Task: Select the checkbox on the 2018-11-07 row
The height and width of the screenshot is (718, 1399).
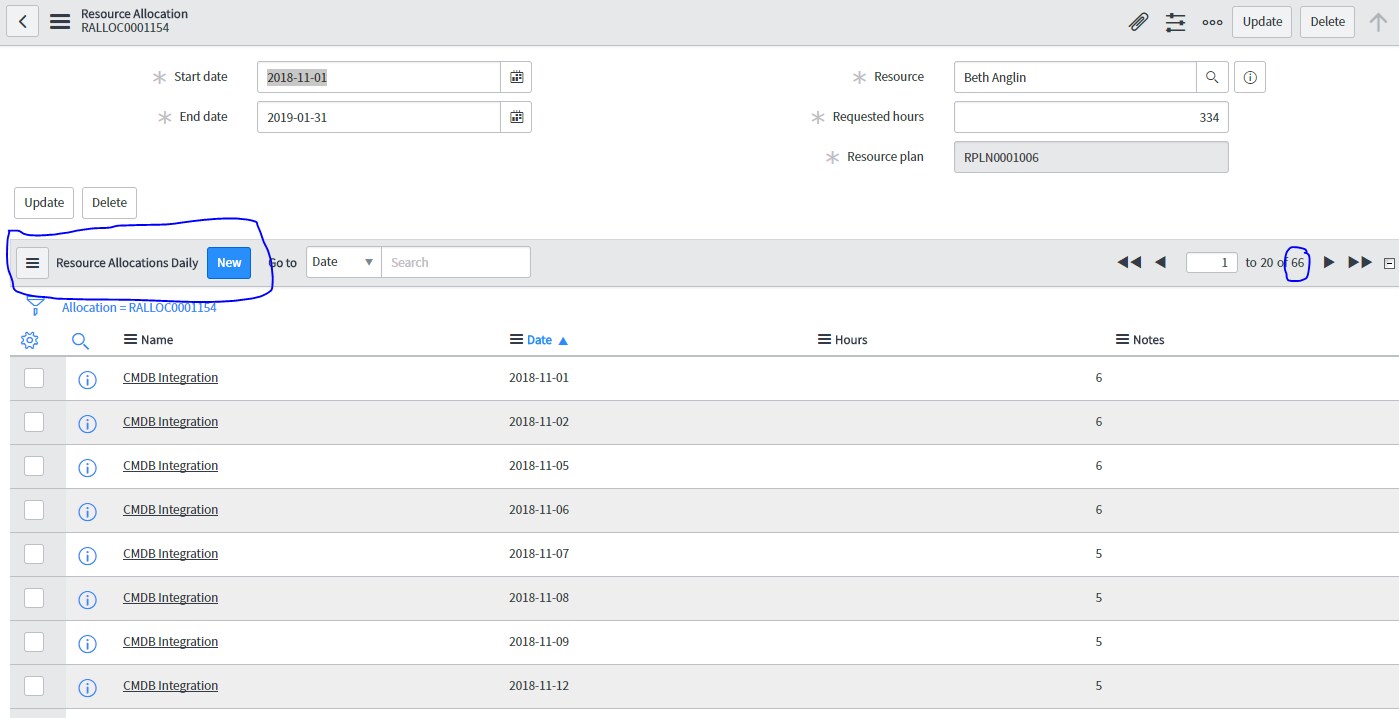Action: point(33,554)
